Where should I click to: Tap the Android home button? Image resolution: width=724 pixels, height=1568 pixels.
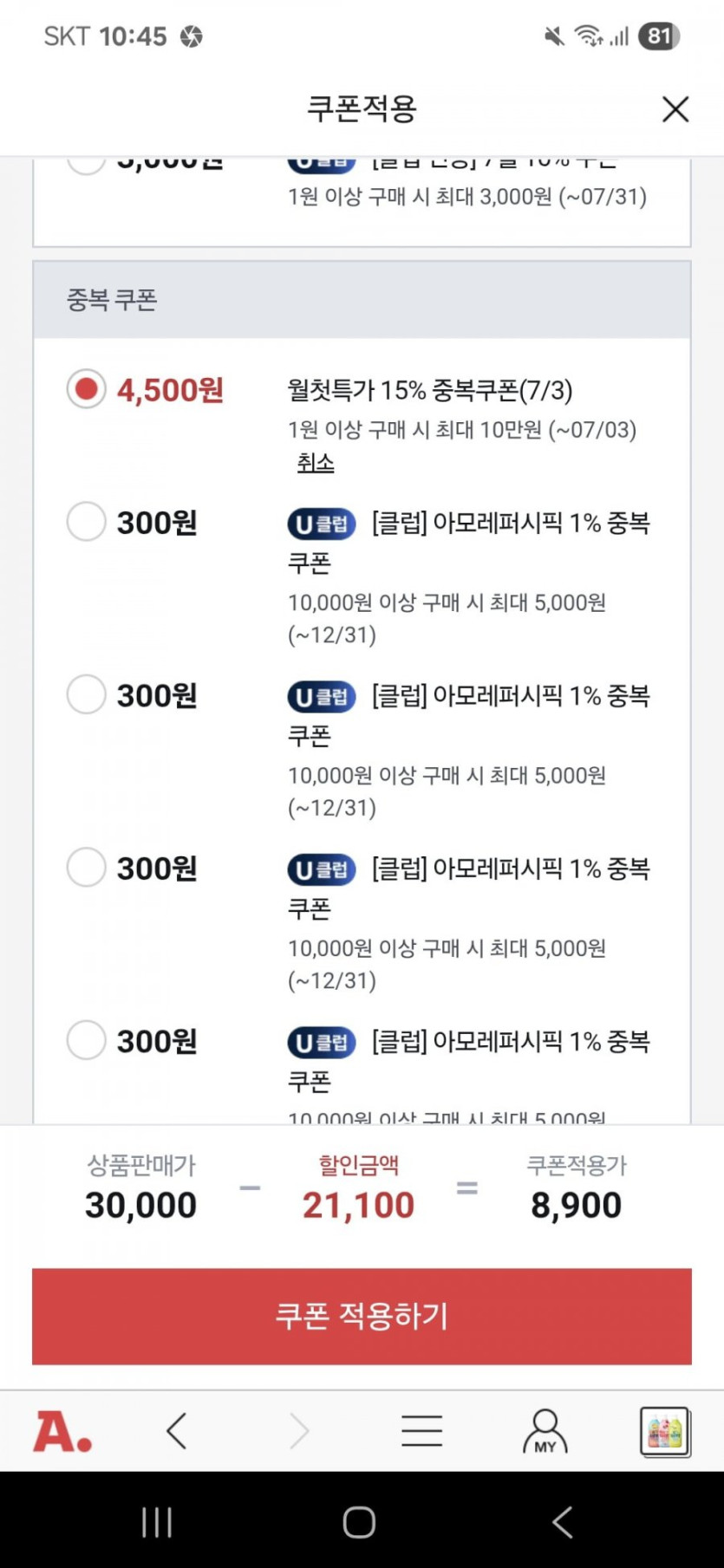(359, 1522)
